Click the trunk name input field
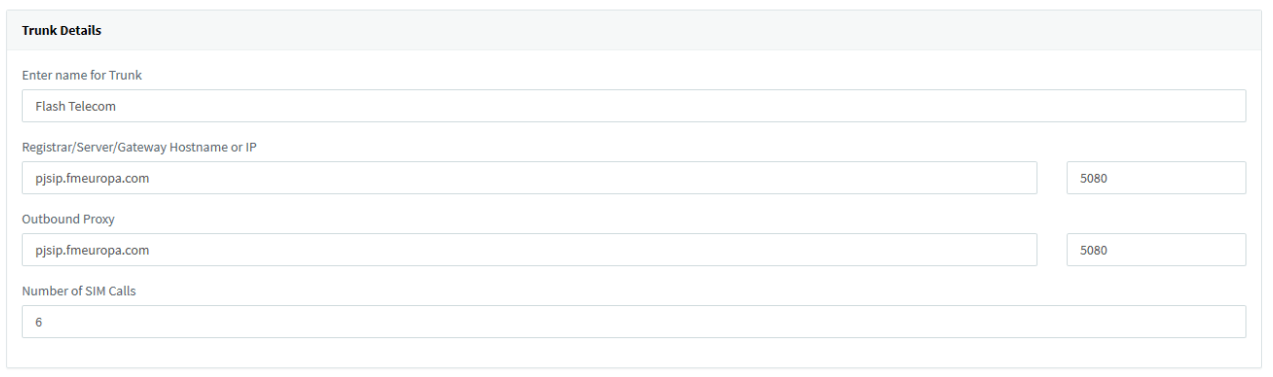1273x377 pixels. coord(633,106)
